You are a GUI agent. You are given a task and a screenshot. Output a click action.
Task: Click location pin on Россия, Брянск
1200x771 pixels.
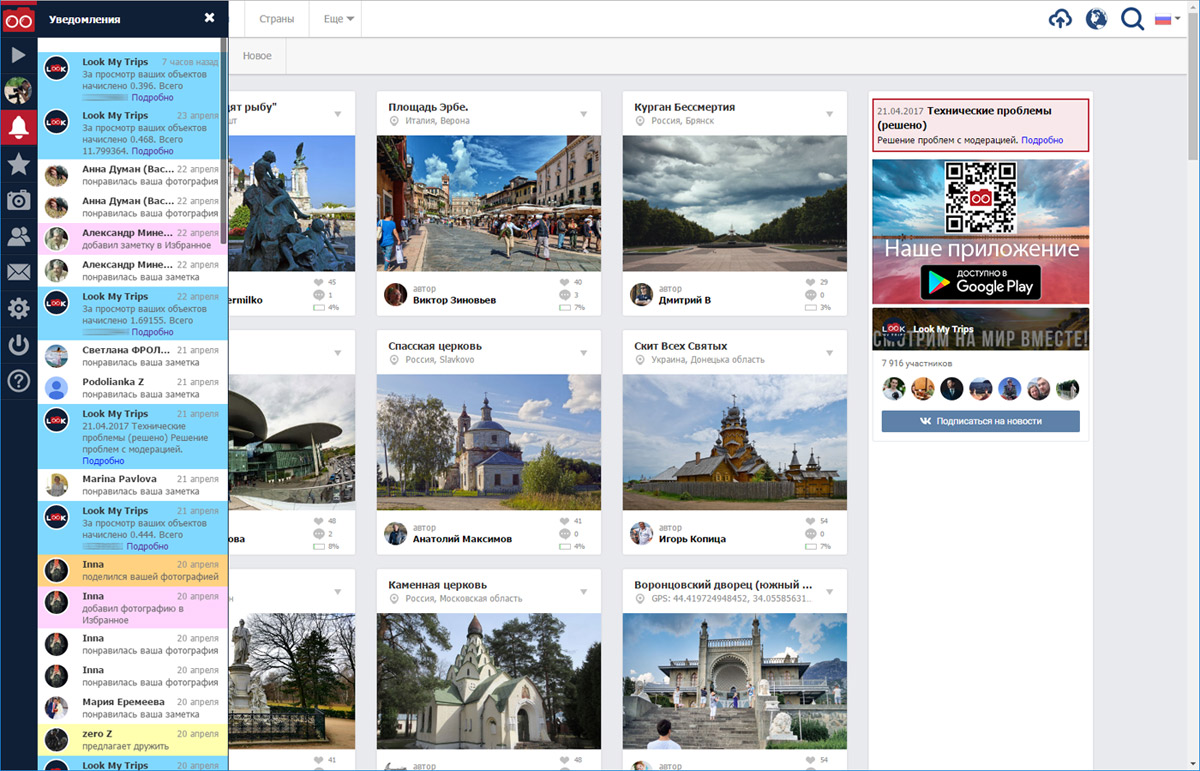640,121
